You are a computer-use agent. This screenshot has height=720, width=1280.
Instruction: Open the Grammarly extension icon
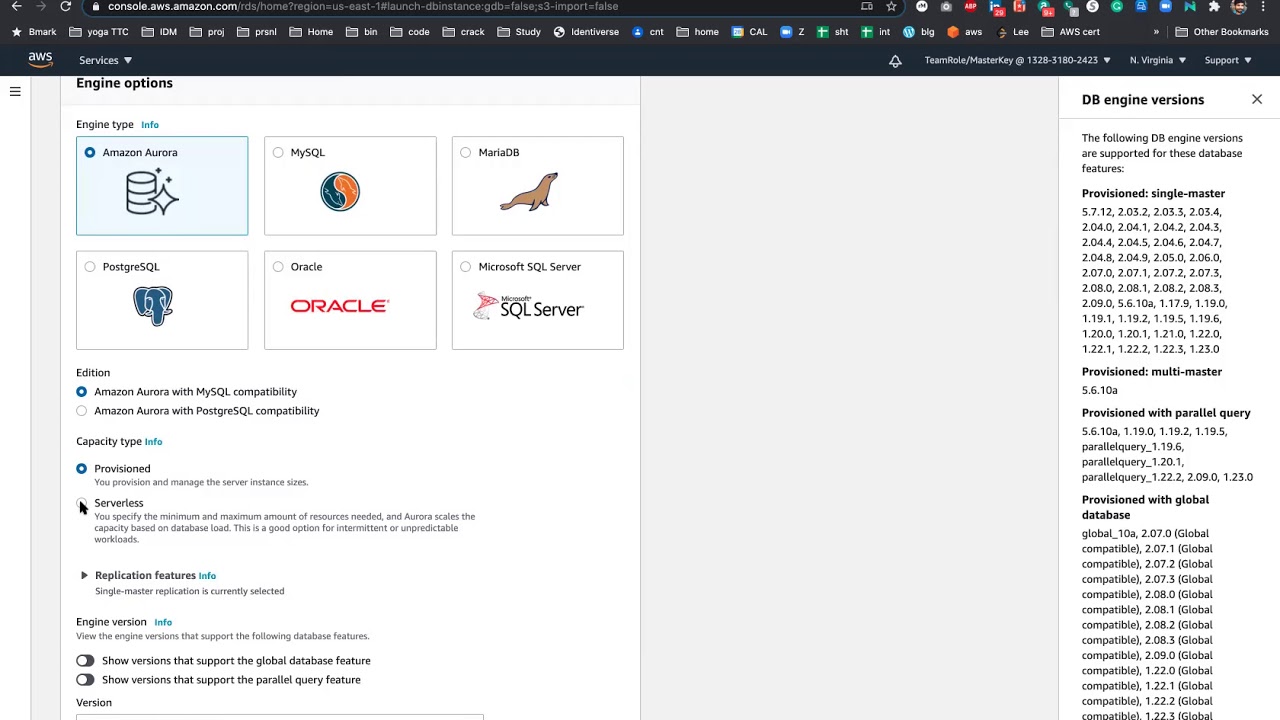pyautogui.click(x=1116, y=6)
